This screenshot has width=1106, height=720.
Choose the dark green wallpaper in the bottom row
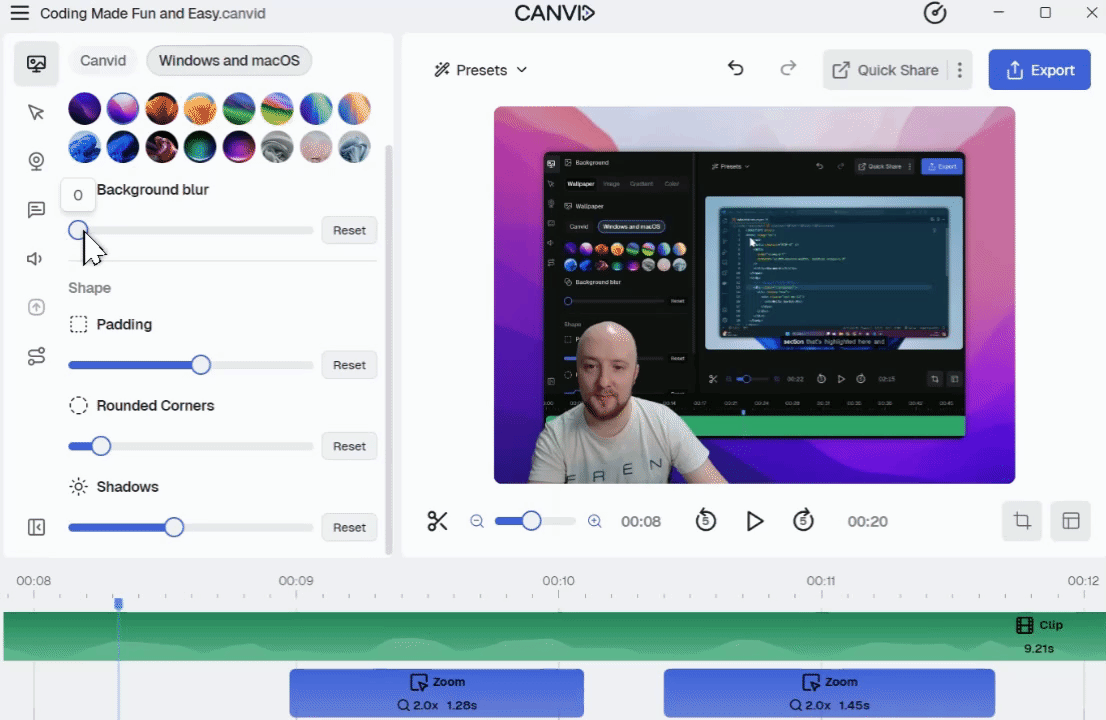(200, 147)
